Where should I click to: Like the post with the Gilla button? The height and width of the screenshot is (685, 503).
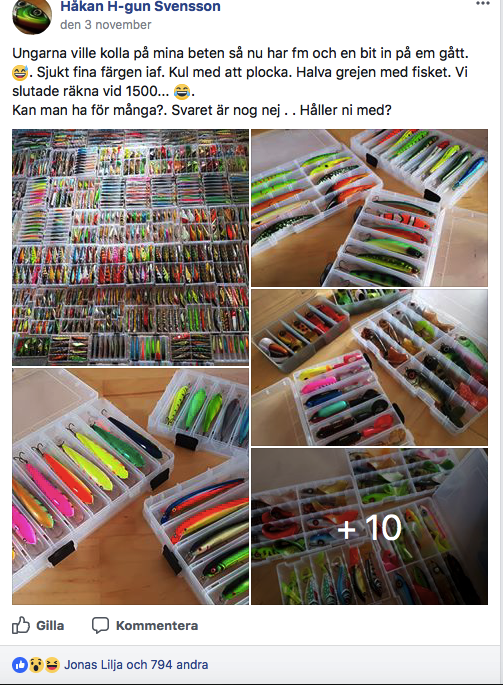coord(38,625)
